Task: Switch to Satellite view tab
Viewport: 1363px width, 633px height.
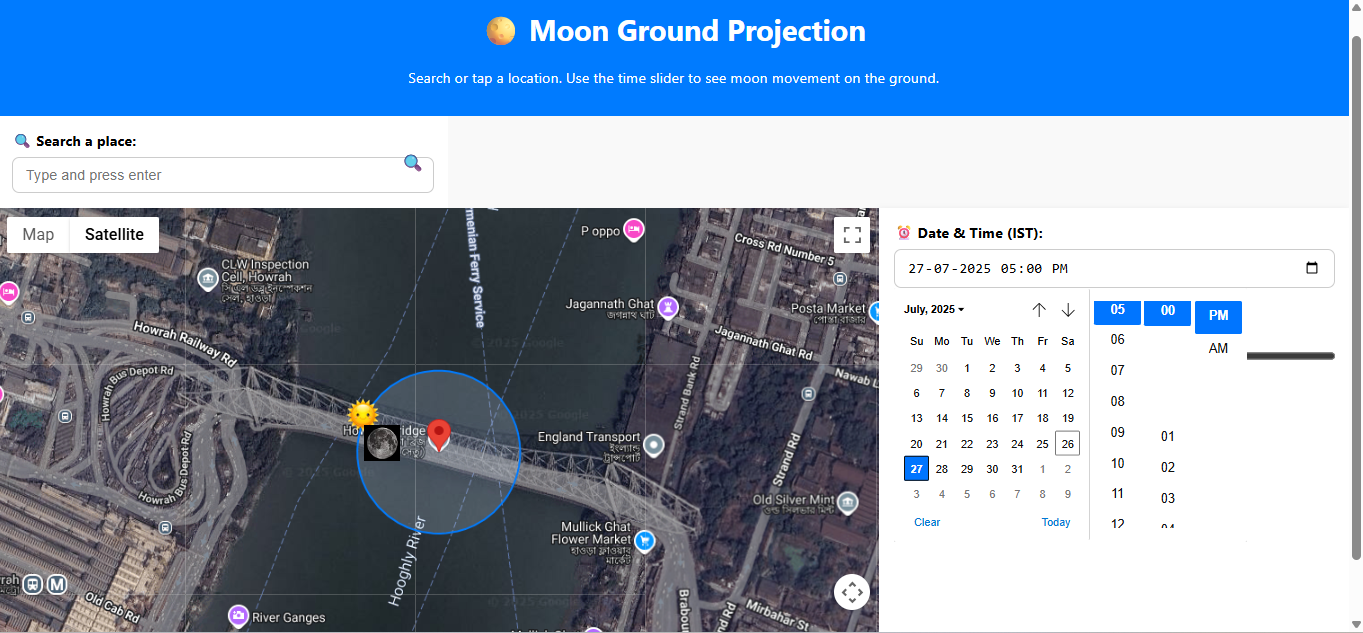Action: coord(114,235)
